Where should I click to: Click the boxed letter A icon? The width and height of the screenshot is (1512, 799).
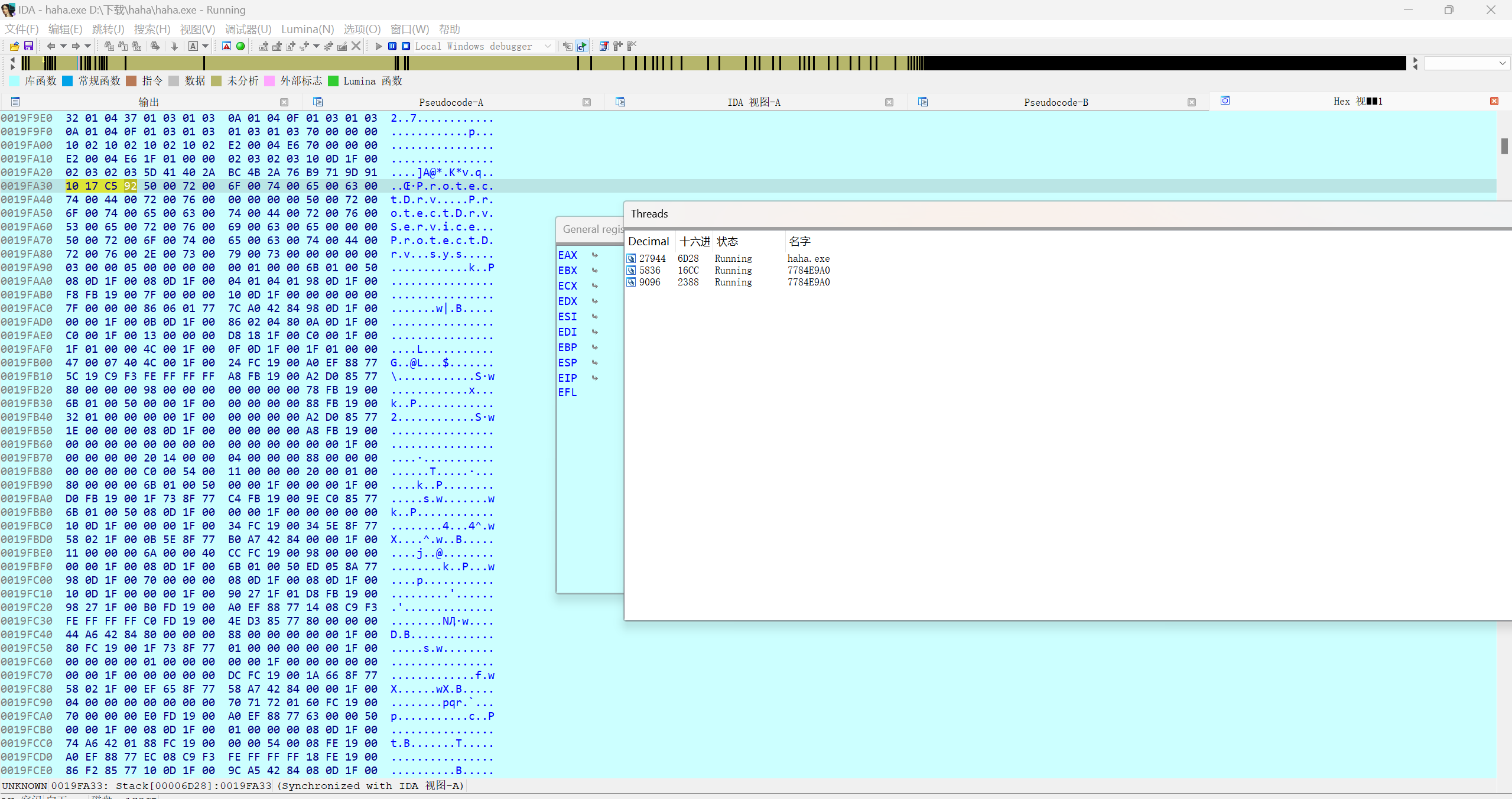point(193,46)
